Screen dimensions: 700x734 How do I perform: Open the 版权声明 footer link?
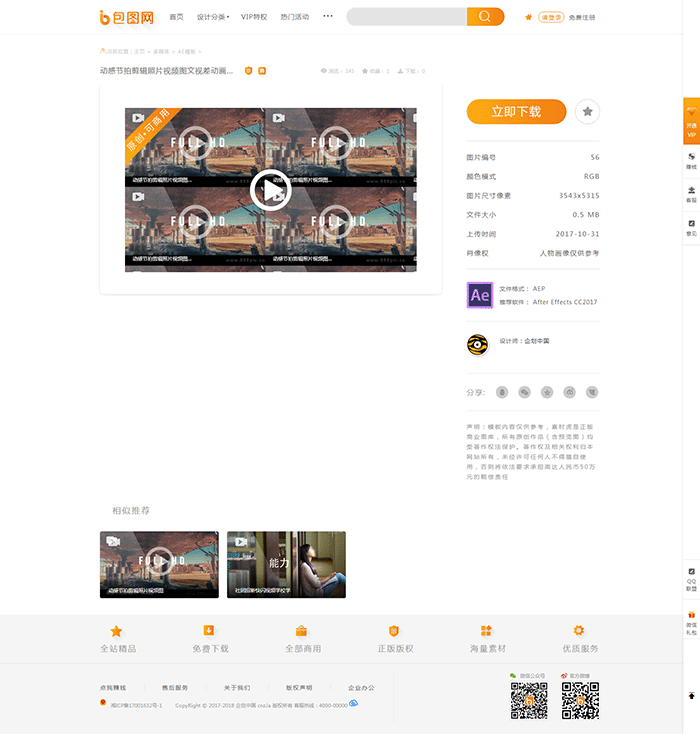(299, 688)
